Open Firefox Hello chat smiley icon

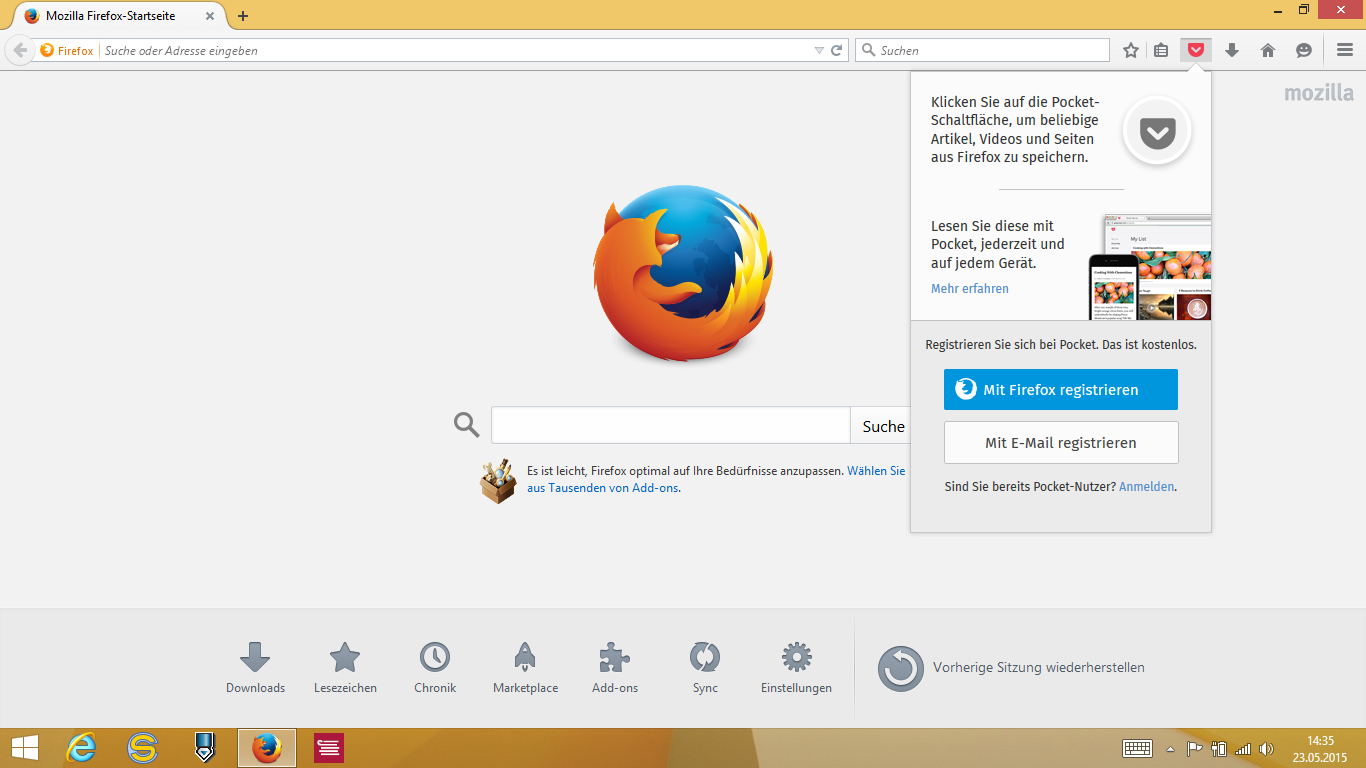pos(1304,50)
